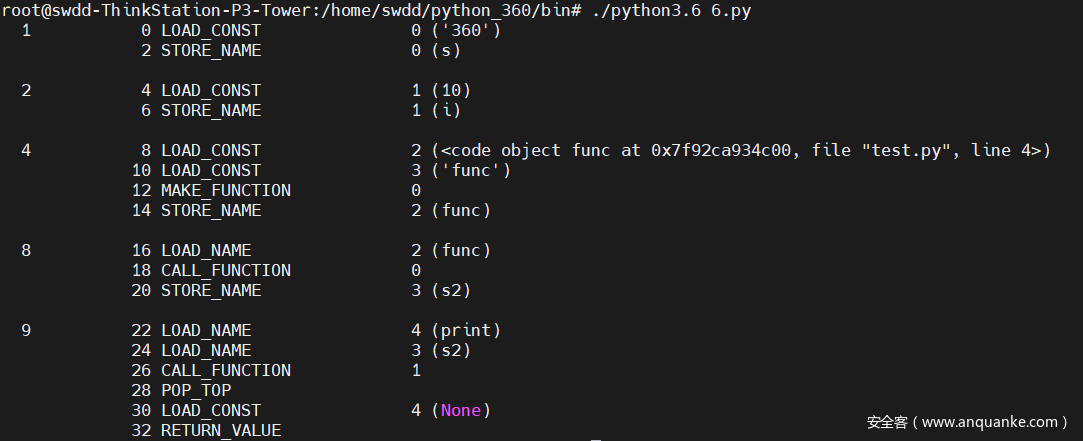The image size is (1083, 441).
Task: Click source line number 9
Action: (26, 330)
